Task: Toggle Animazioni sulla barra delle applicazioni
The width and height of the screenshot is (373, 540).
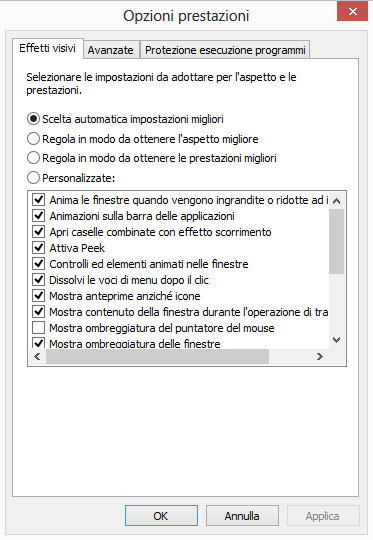Action: 38,216
